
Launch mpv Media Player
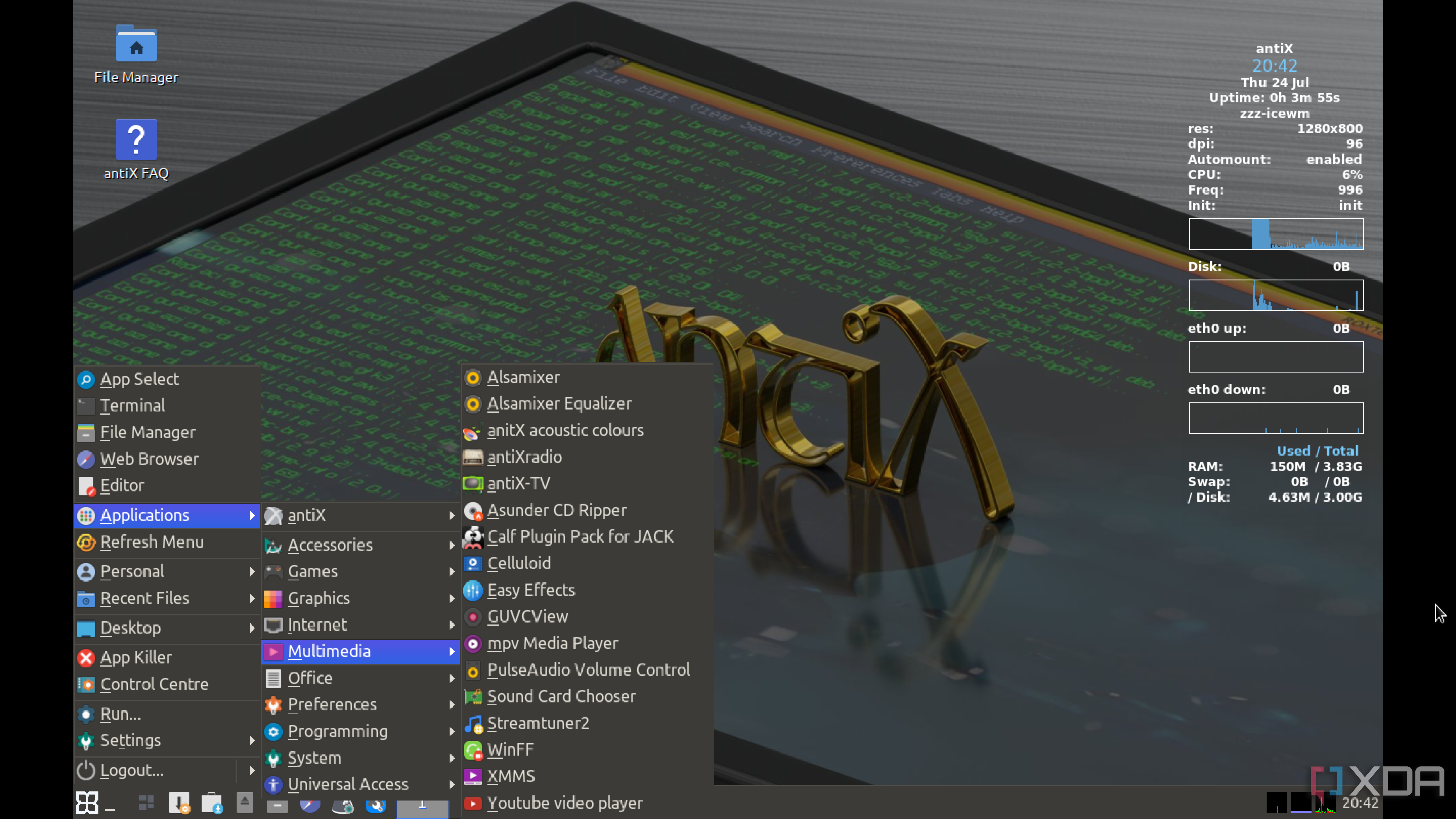552,643
